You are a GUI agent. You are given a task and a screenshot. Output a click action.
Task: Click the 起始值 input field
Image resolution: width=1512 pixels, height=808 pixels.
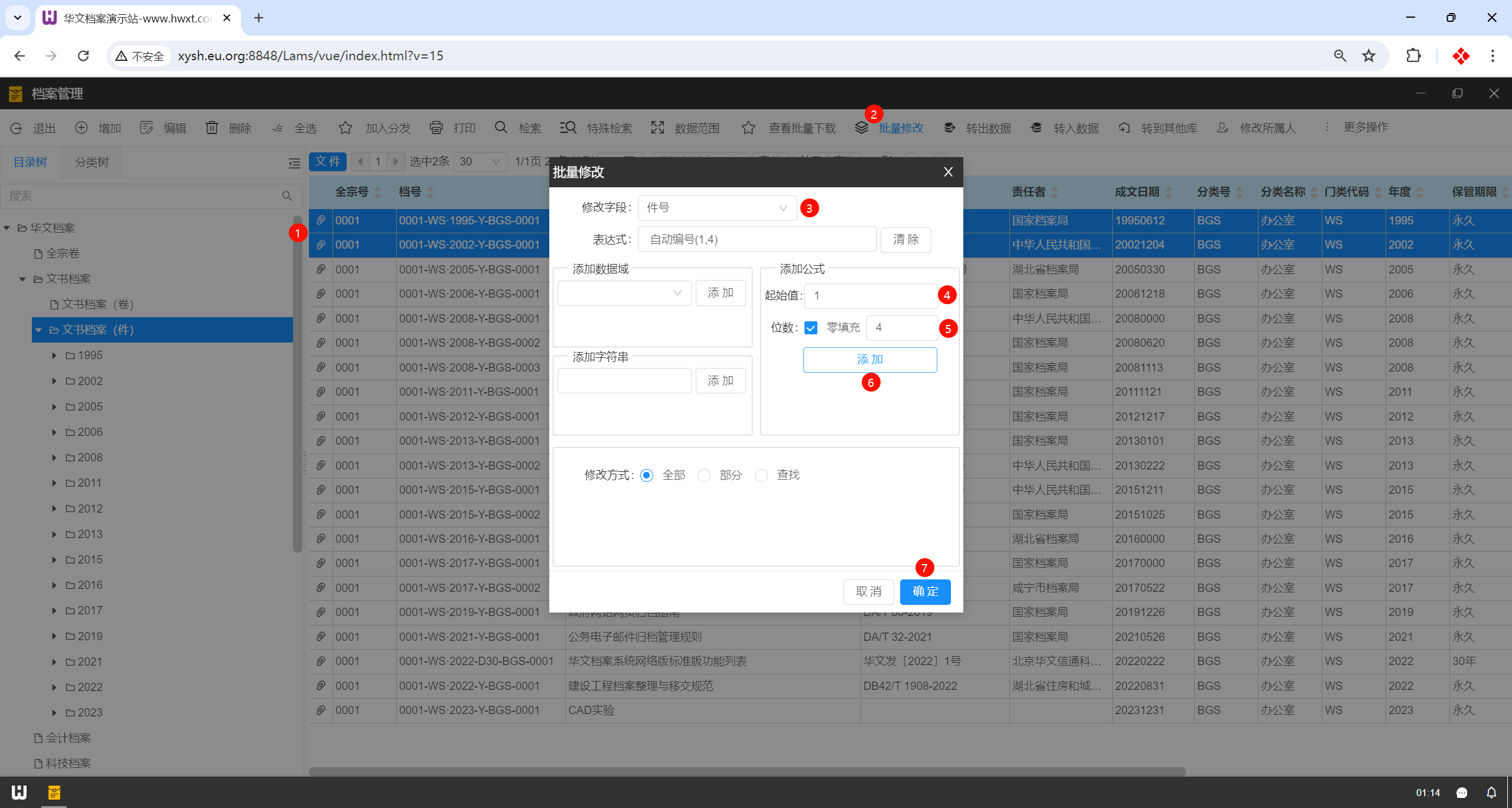pos(871,296)
